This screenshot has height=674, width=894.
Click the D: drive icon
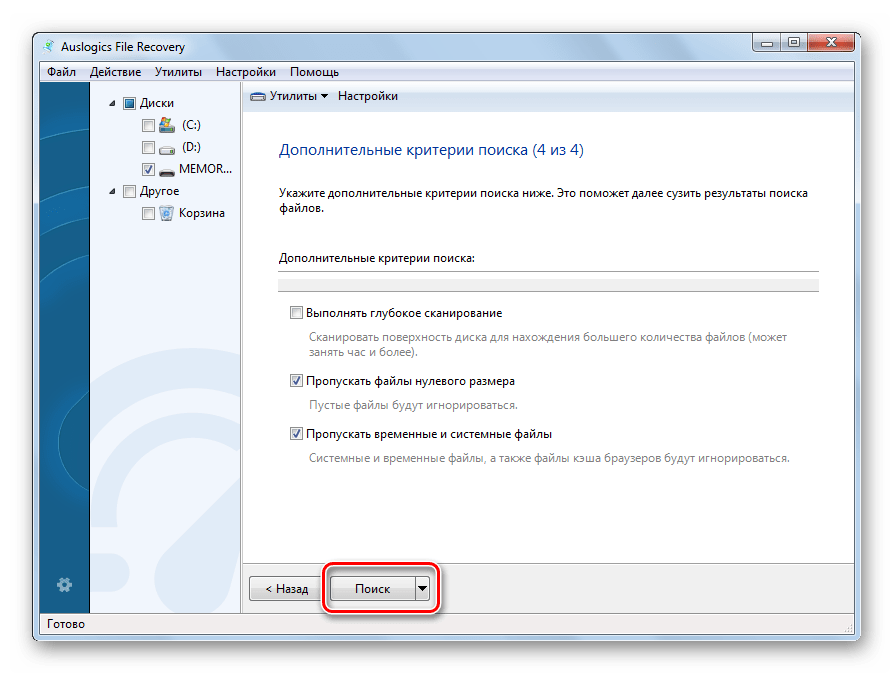click(x=167, y=149)
